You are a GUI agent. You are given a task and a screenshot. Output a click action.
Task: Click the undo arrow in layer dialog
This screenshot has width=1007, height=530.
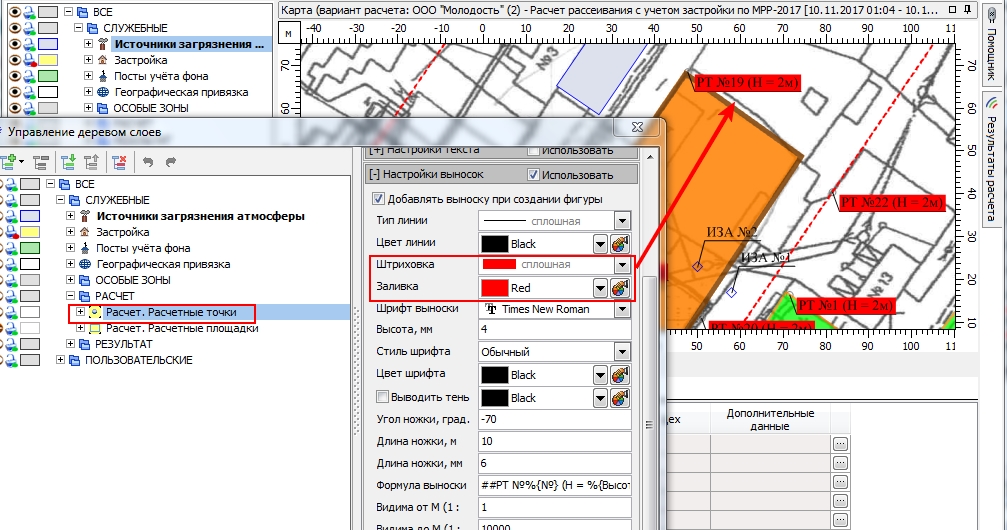(148, 162)
